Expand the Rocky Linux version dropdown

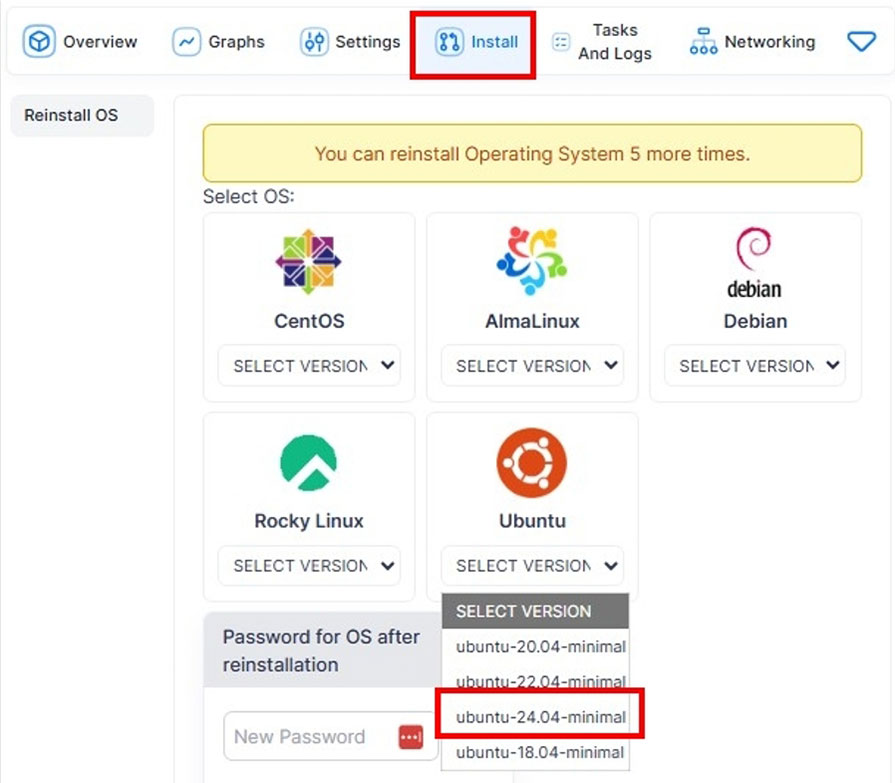tap(309, 566)
